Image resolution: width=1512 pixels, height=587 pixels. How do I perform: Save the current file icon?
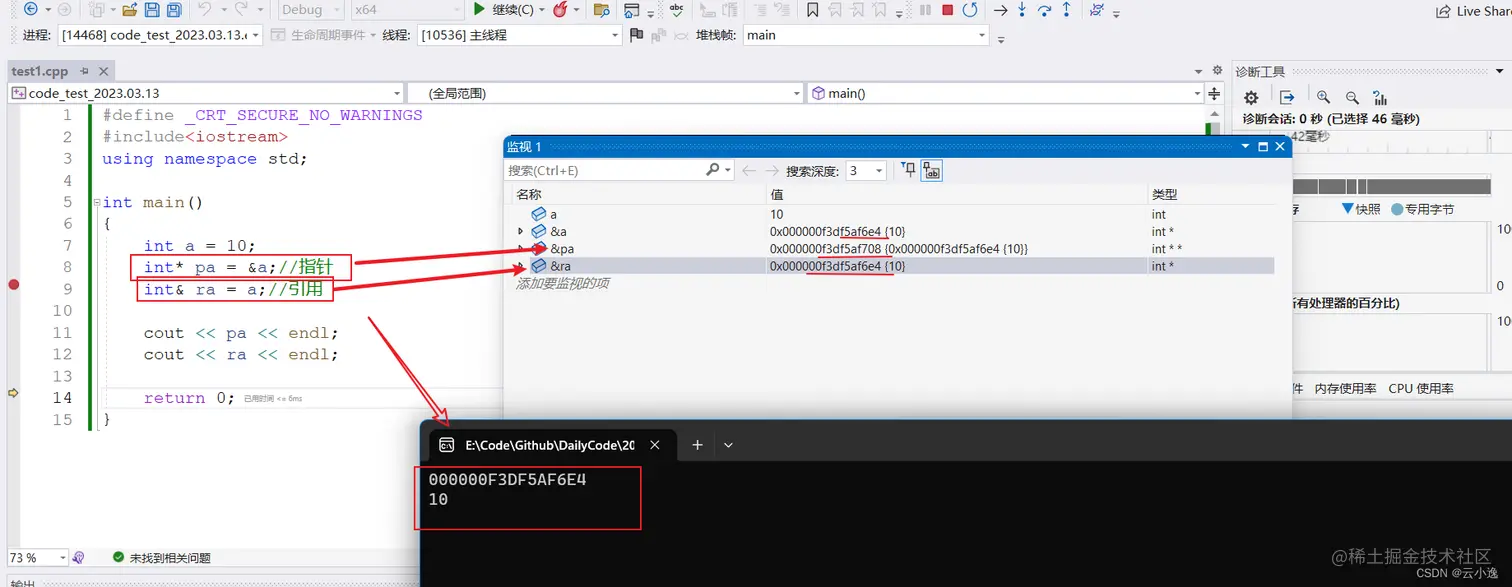coord(152,10)
